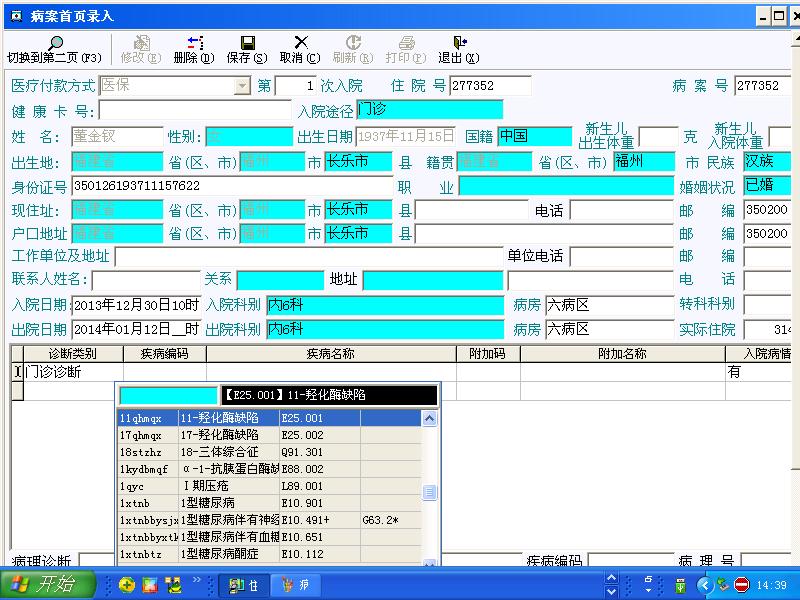Switch to second page via magnifier icon
The height and width of the screenshot is (600, 800).
[56, 43]
